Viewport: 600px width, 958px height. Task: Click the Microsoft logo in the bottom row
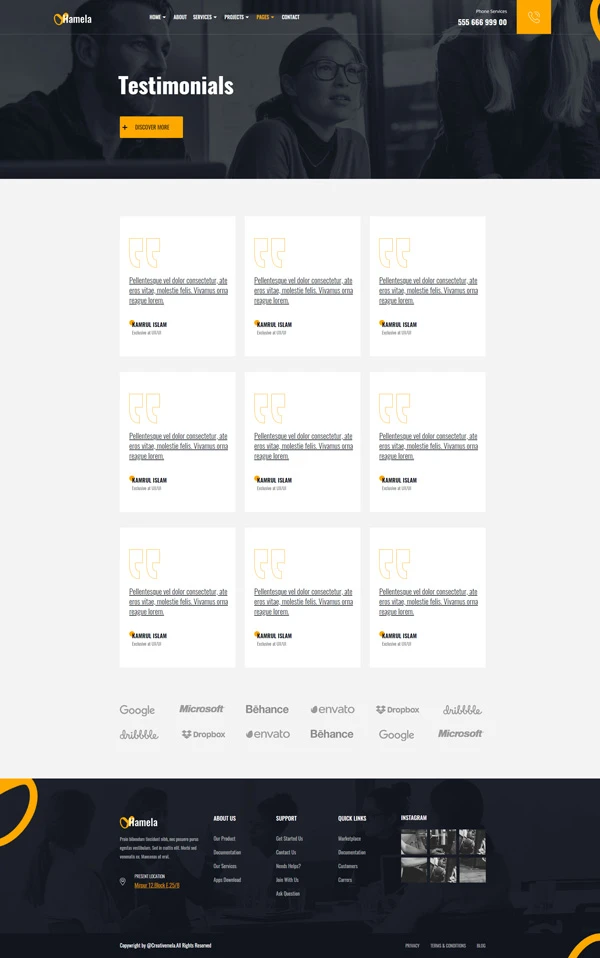click(460, 733)
